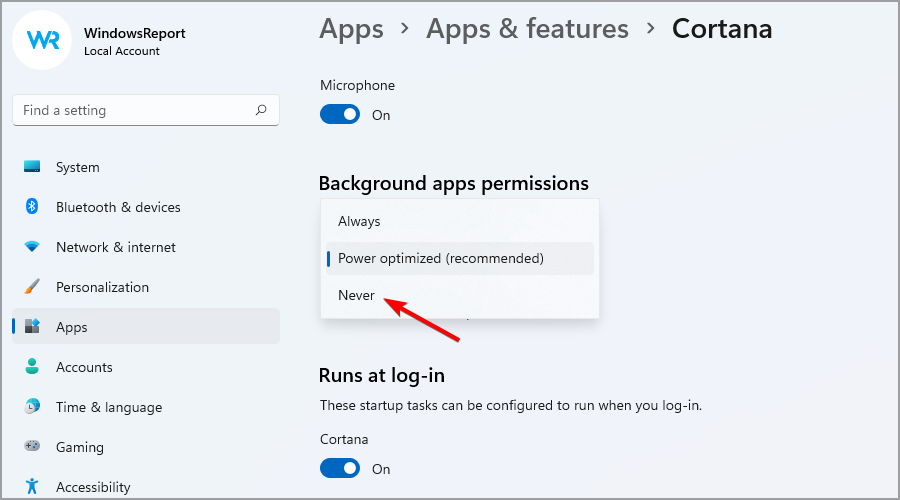
Task: Turn off the Microphone toggle
Action: [x=340, y=115]
